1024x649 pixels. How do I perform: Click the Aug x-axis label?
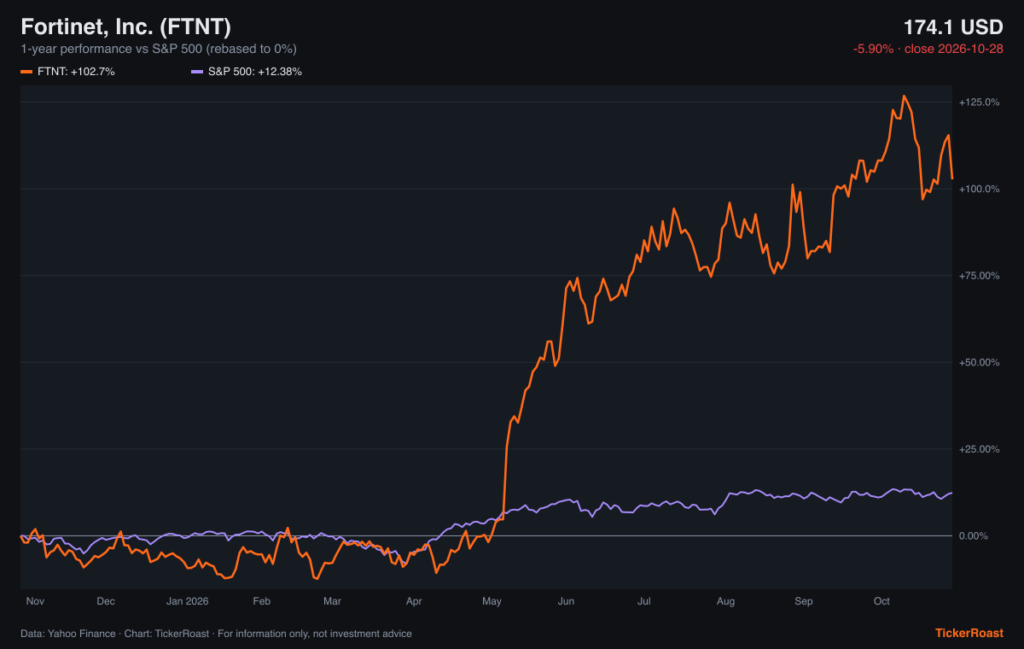point(726,601)
